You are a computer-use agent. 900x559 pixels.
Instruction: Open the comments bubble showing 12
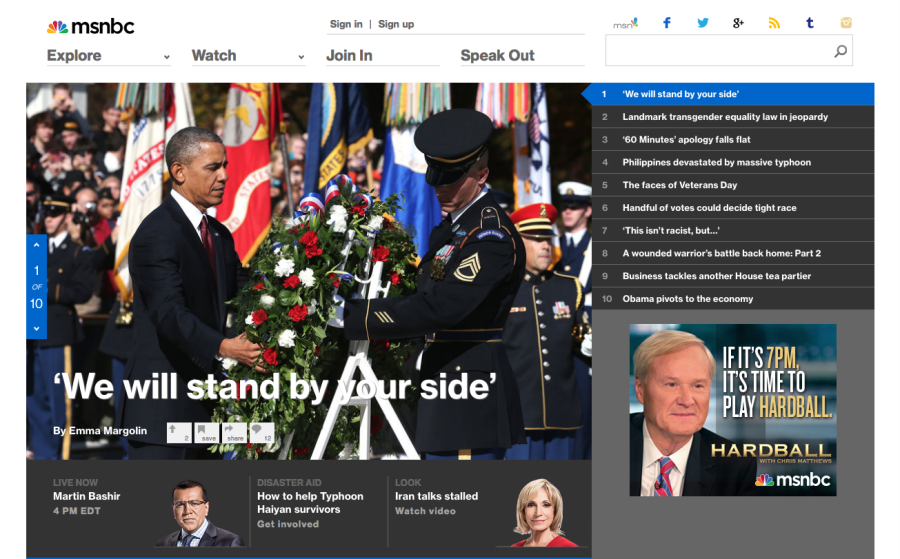[x=262, y=432]
